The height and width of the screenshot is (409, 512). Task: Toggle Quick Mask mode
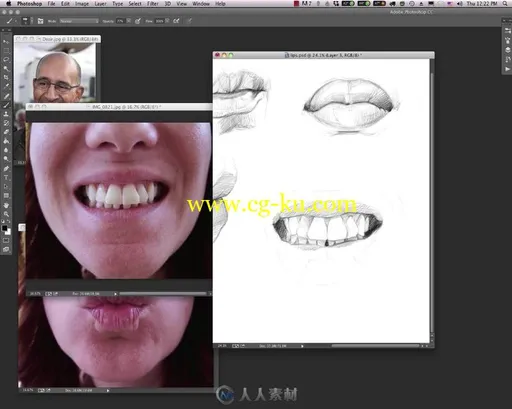6,240
